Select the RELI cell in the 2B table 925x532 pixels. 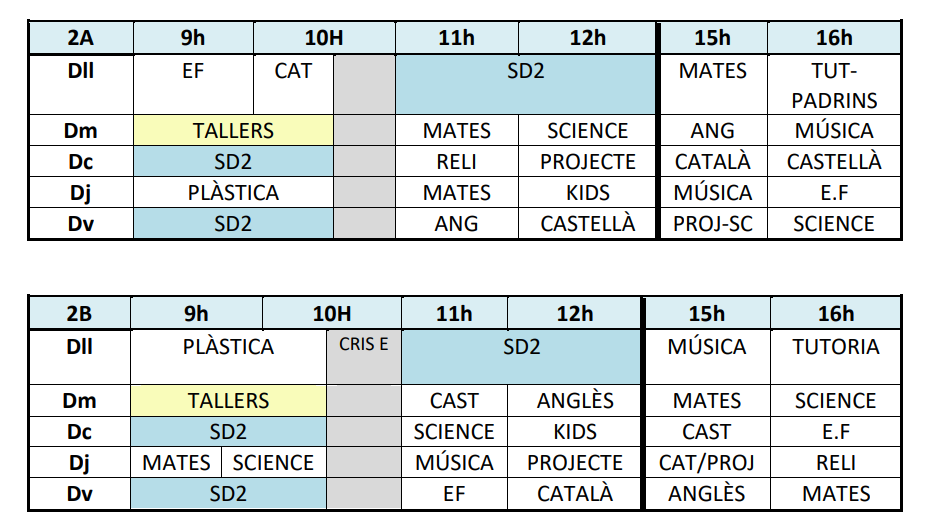(x=835, y=463)
